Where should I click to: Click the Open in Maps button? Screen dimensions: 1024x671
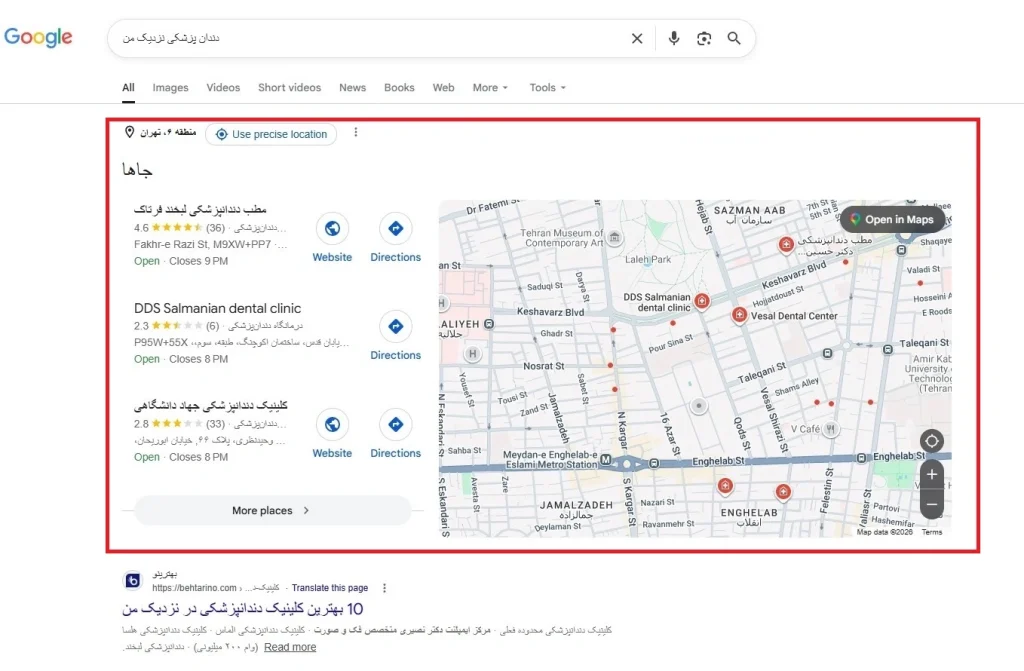[892, 220]
